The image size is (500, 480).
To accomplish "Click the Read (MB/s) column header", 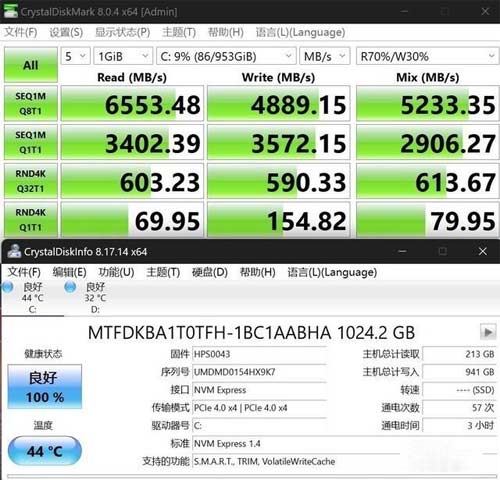I will click(x=132, y=77).
